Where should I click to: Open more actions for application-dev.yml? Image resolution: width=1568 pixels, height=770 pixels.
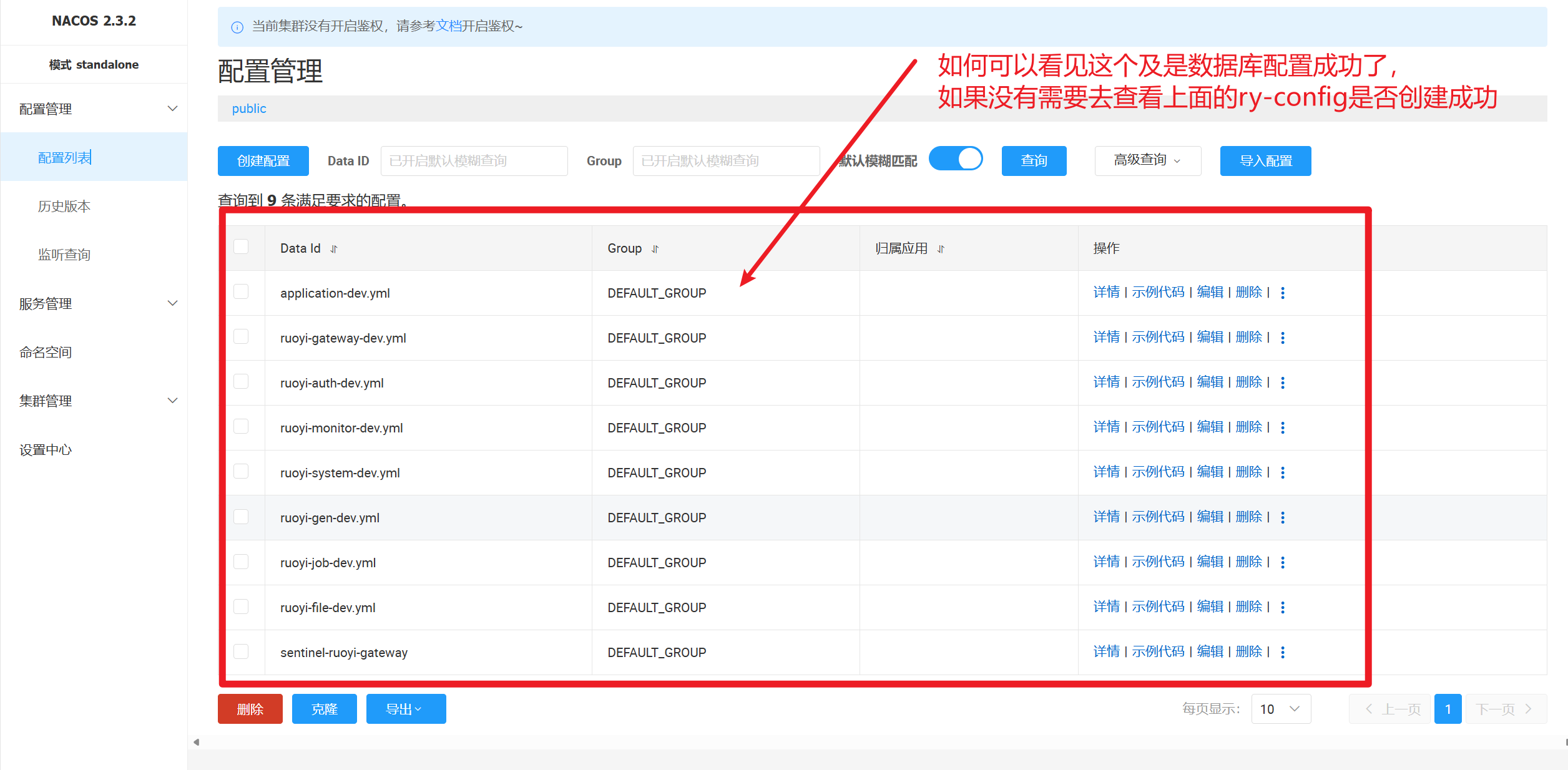pyautogui.click(x=1282, y=293)
